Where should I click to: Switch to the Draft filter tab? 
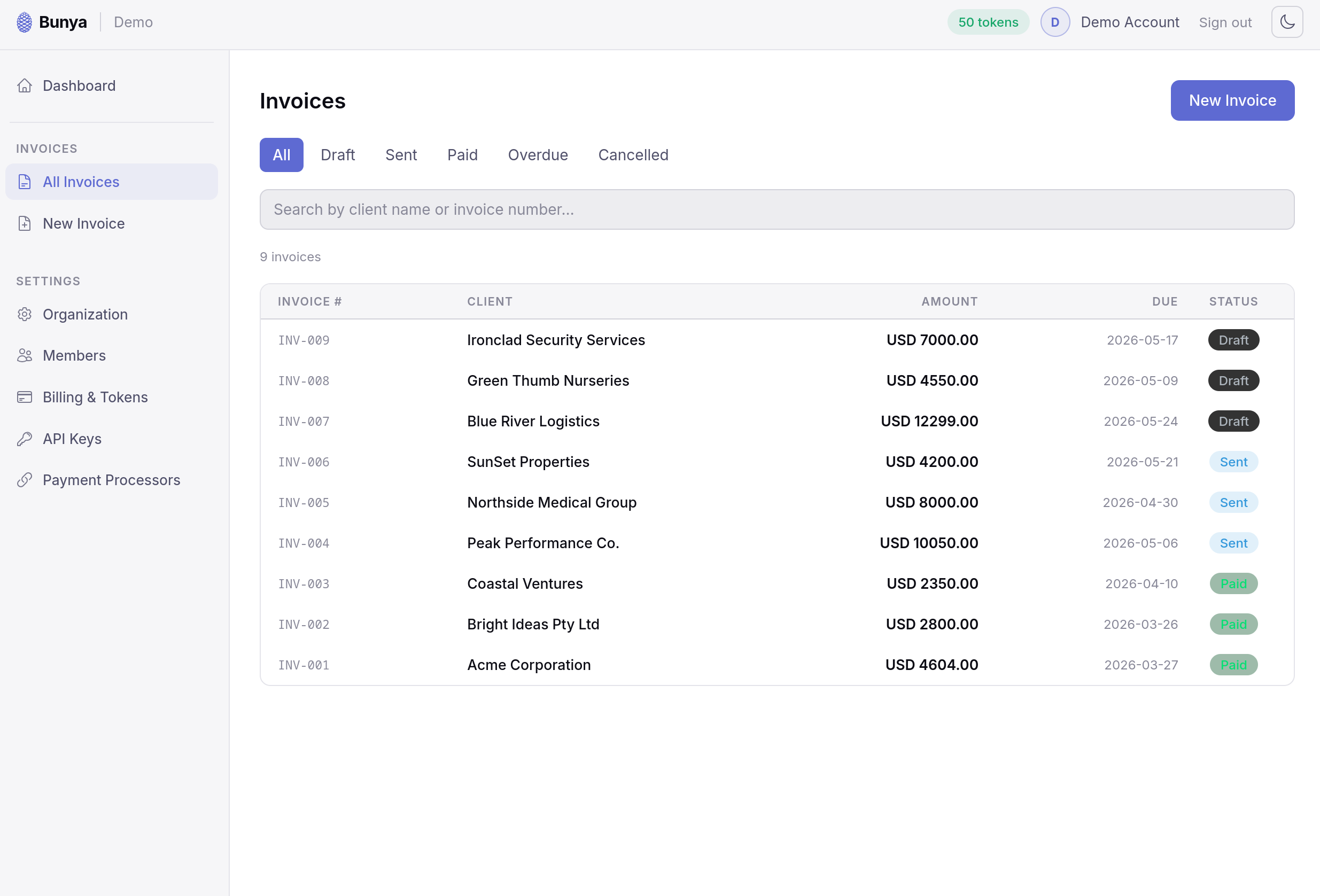(x=337, y=155)
